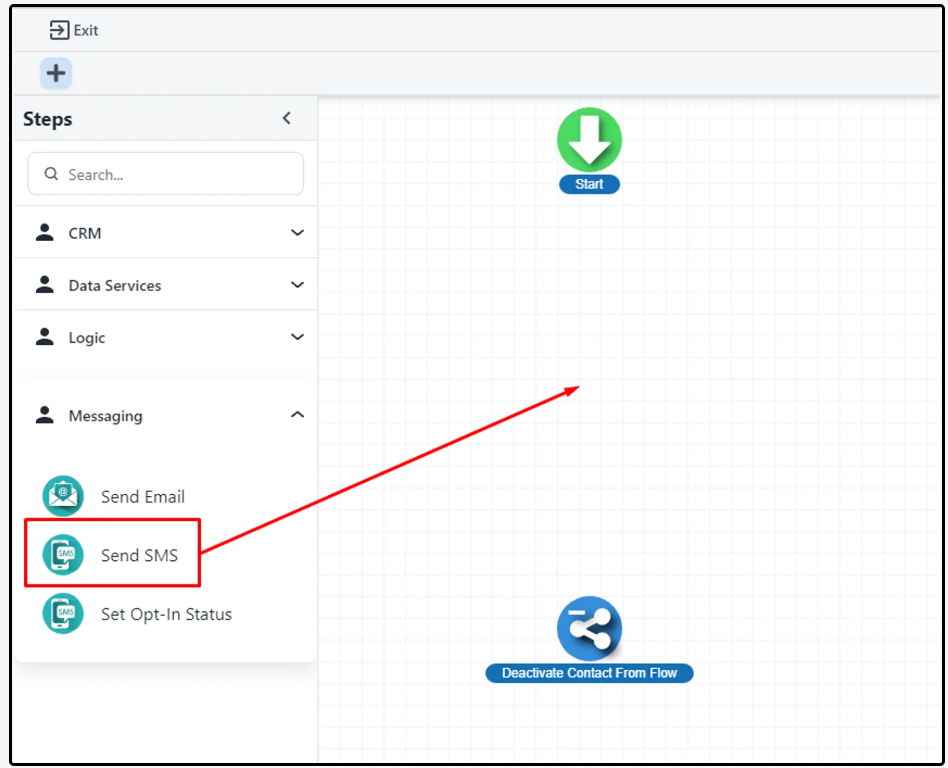Click the Set Opt-In Status icon
Viewport: 948px width, 768px height.
(63, 613)
